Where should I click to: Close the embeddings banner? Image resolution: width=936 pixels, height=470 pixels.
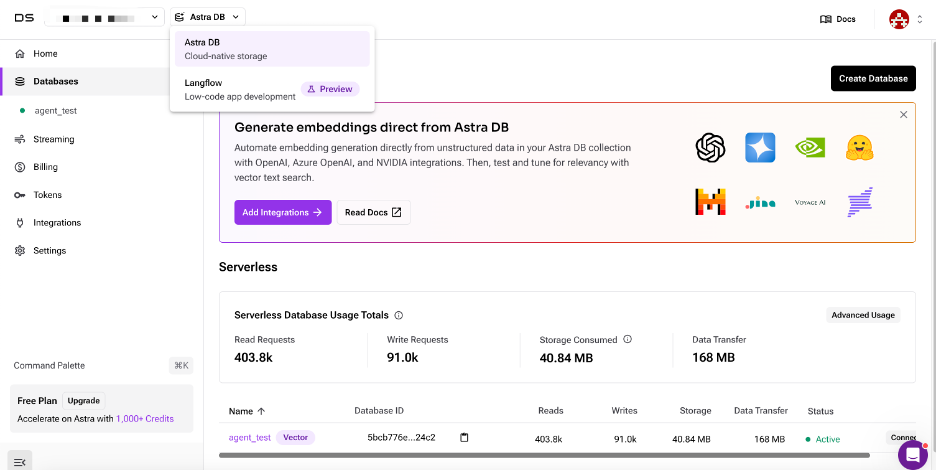pos(903,115)
